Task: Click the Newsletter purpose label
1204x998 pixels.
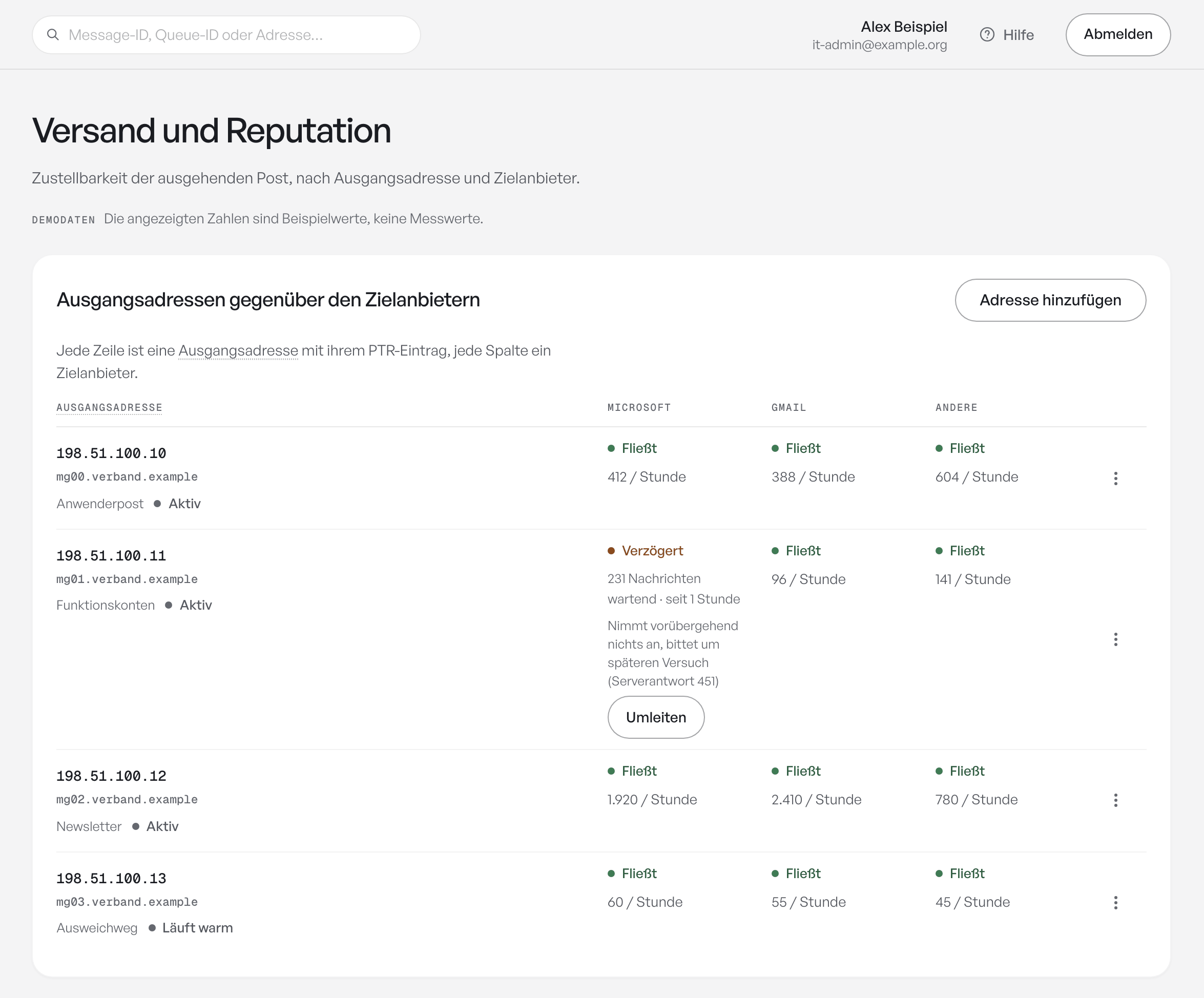Action: click(x=89, y=826)
